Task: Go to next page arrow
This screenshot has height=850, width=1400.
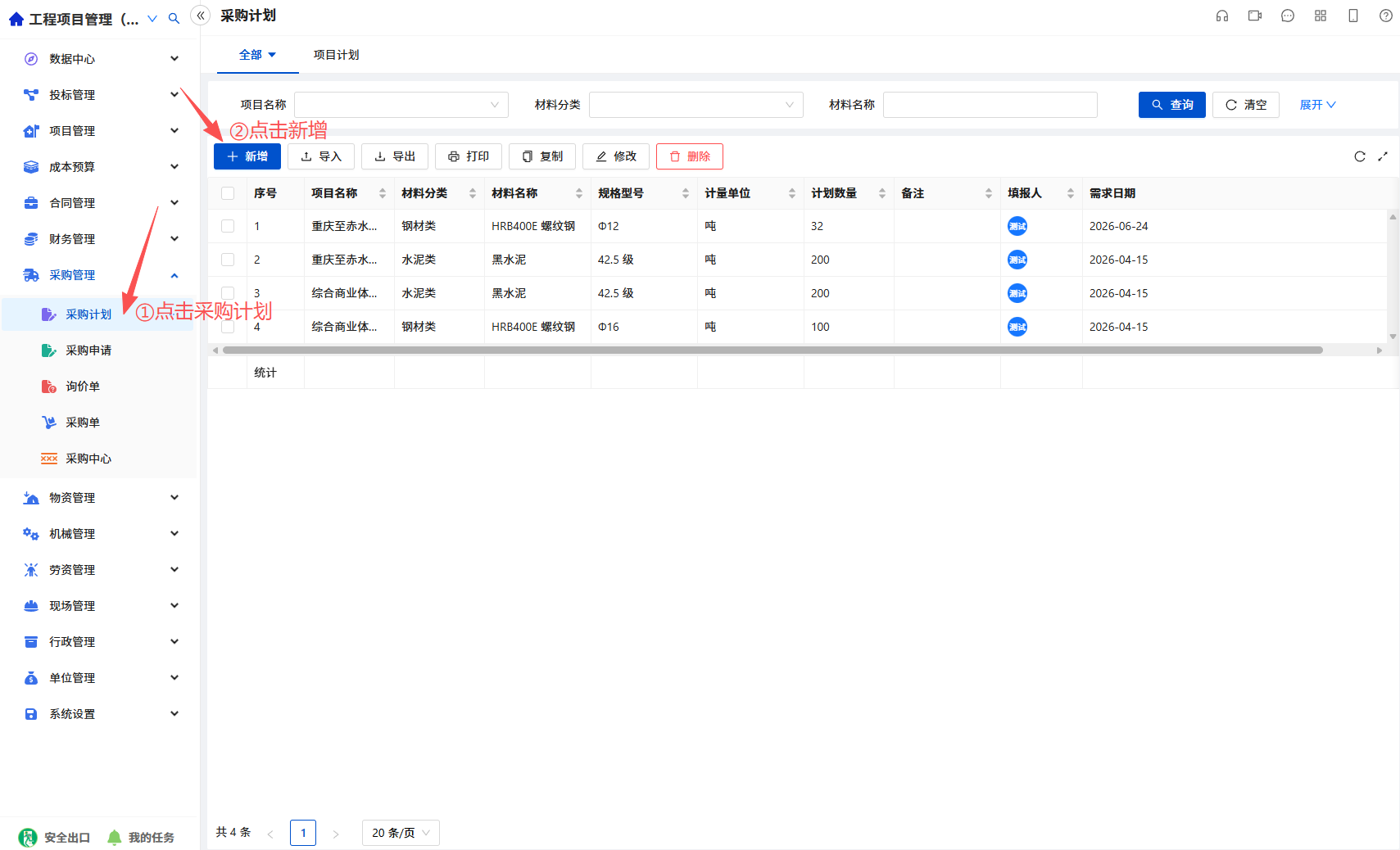Action: pyautogui.click(x=336, y=834)
